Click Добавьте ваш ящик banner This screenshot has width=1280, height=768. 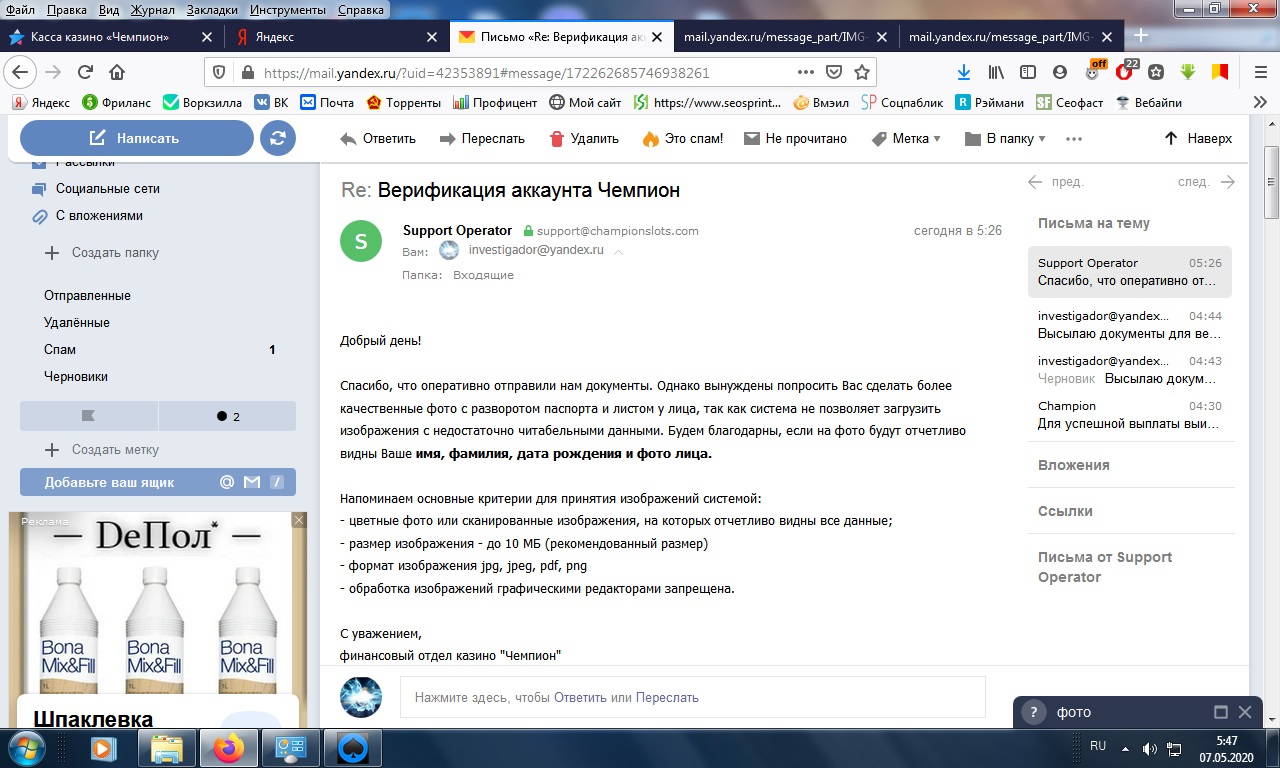(x=158, y=482)
